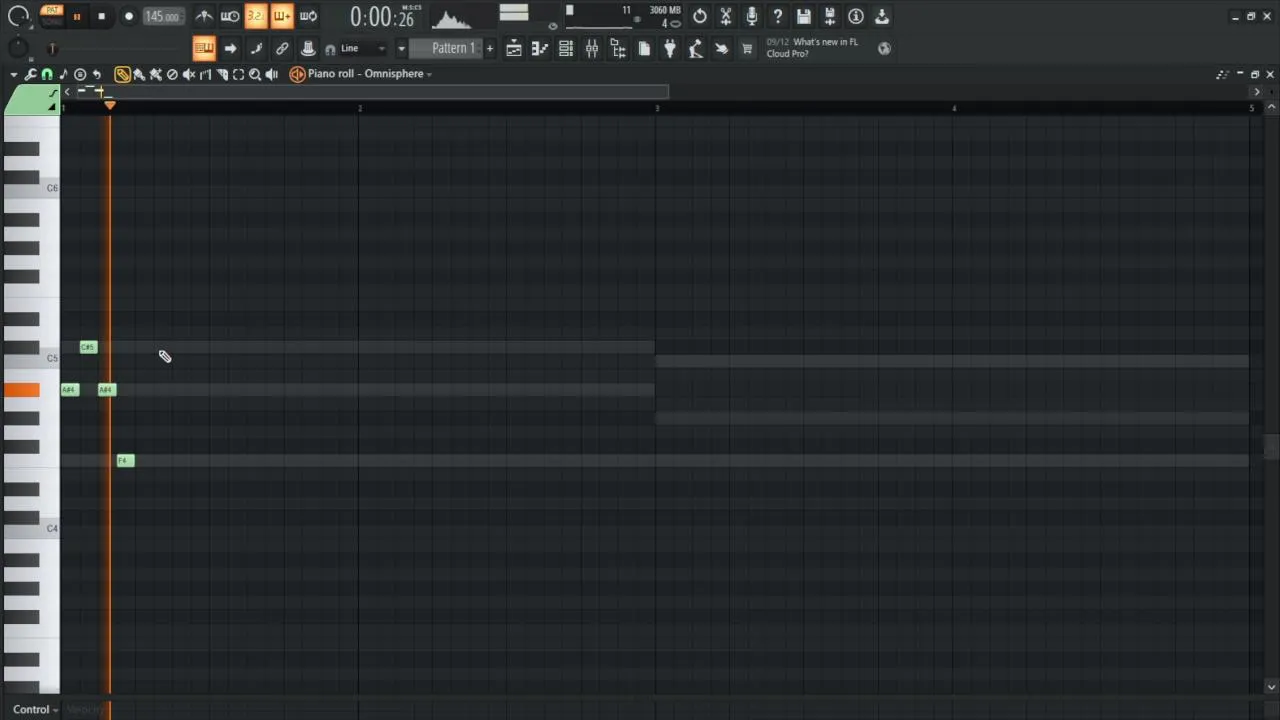Viewport: 1280px width, 720px height.
Task: Open the help question mark icon
Action: [x=778, y=16]
